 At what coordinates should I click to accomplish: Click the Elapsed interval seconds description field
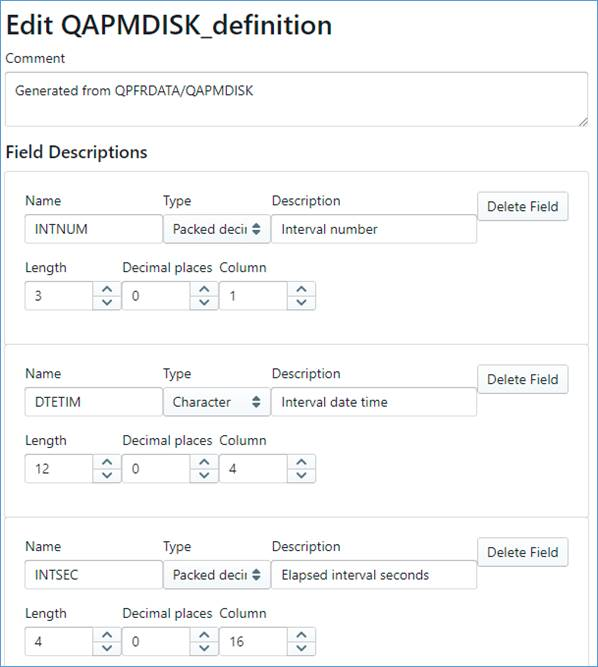point(374,575)
